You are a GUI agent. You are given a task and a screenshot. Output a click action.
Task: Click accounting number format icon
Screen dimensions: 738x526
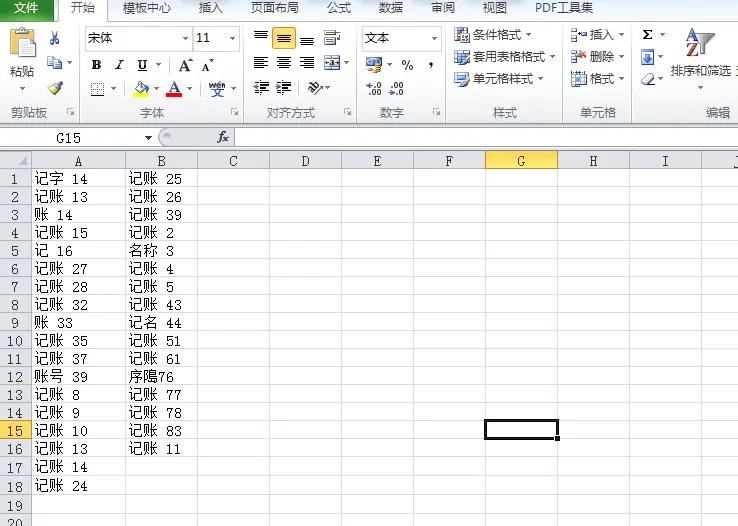[x=374, y=64]
